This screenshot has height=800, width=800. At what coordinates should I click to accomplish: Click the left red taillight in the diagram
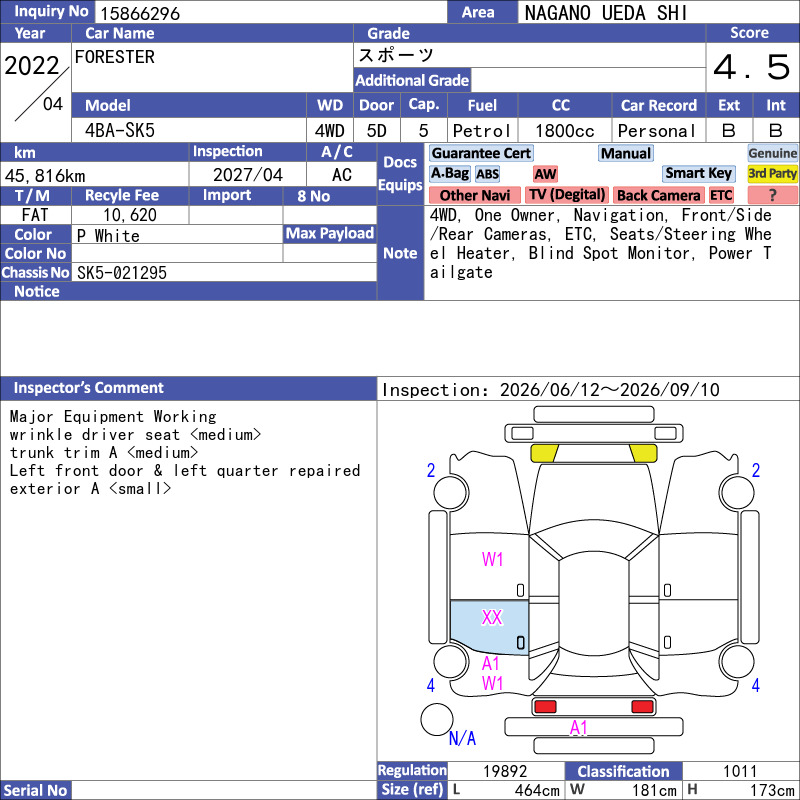tap(545, 707)
